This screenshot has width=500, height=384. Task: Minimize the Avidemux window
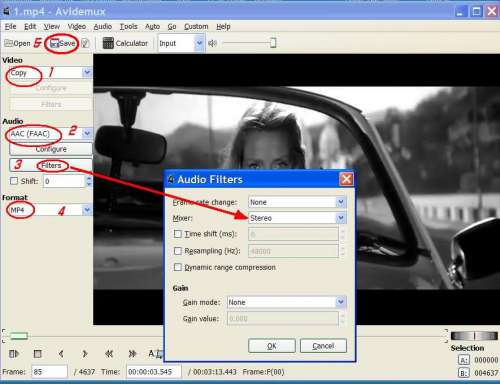point(460,12)
